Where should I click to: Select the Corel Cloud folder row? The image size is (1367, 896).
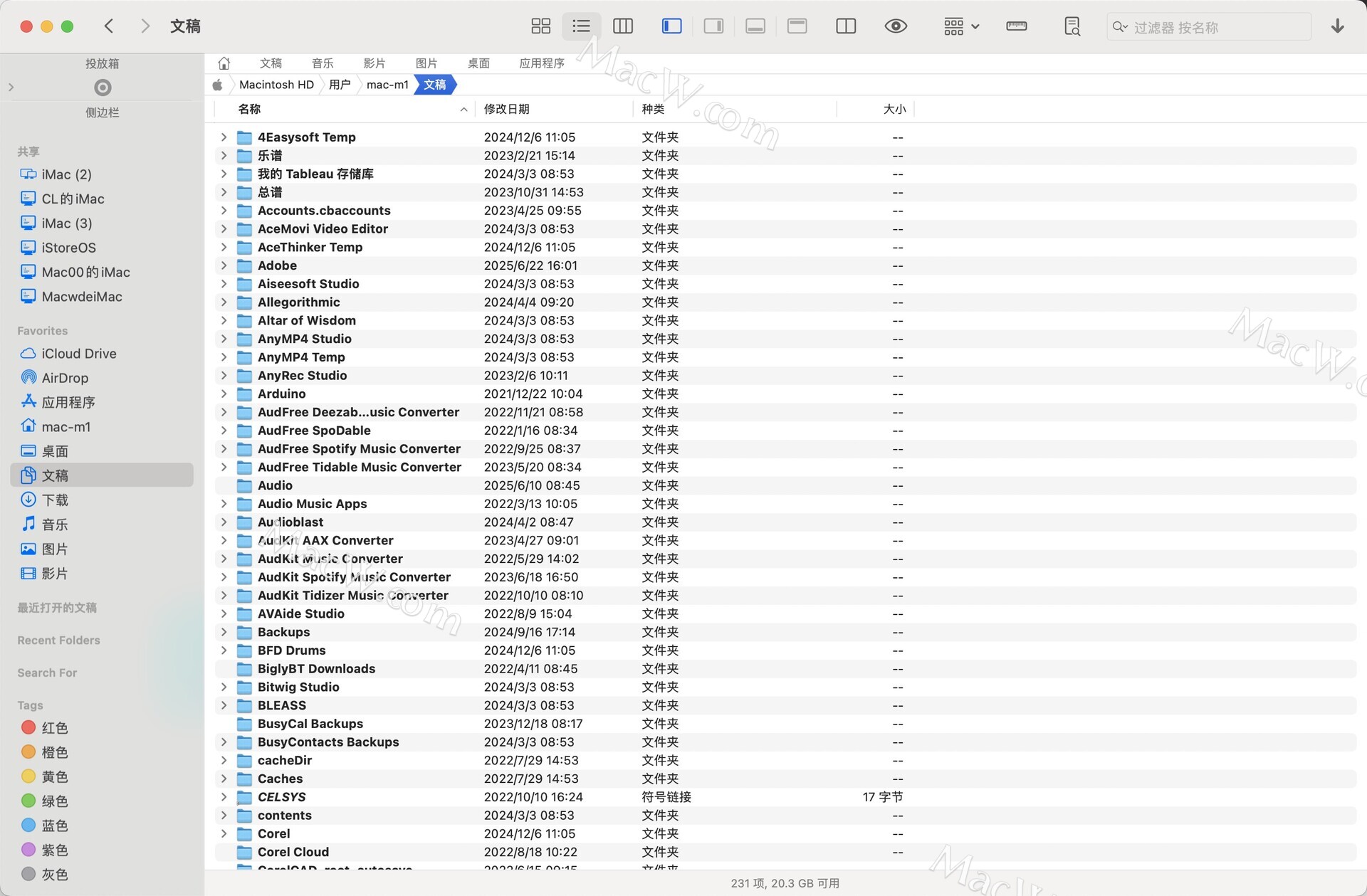tap(785, 852)
